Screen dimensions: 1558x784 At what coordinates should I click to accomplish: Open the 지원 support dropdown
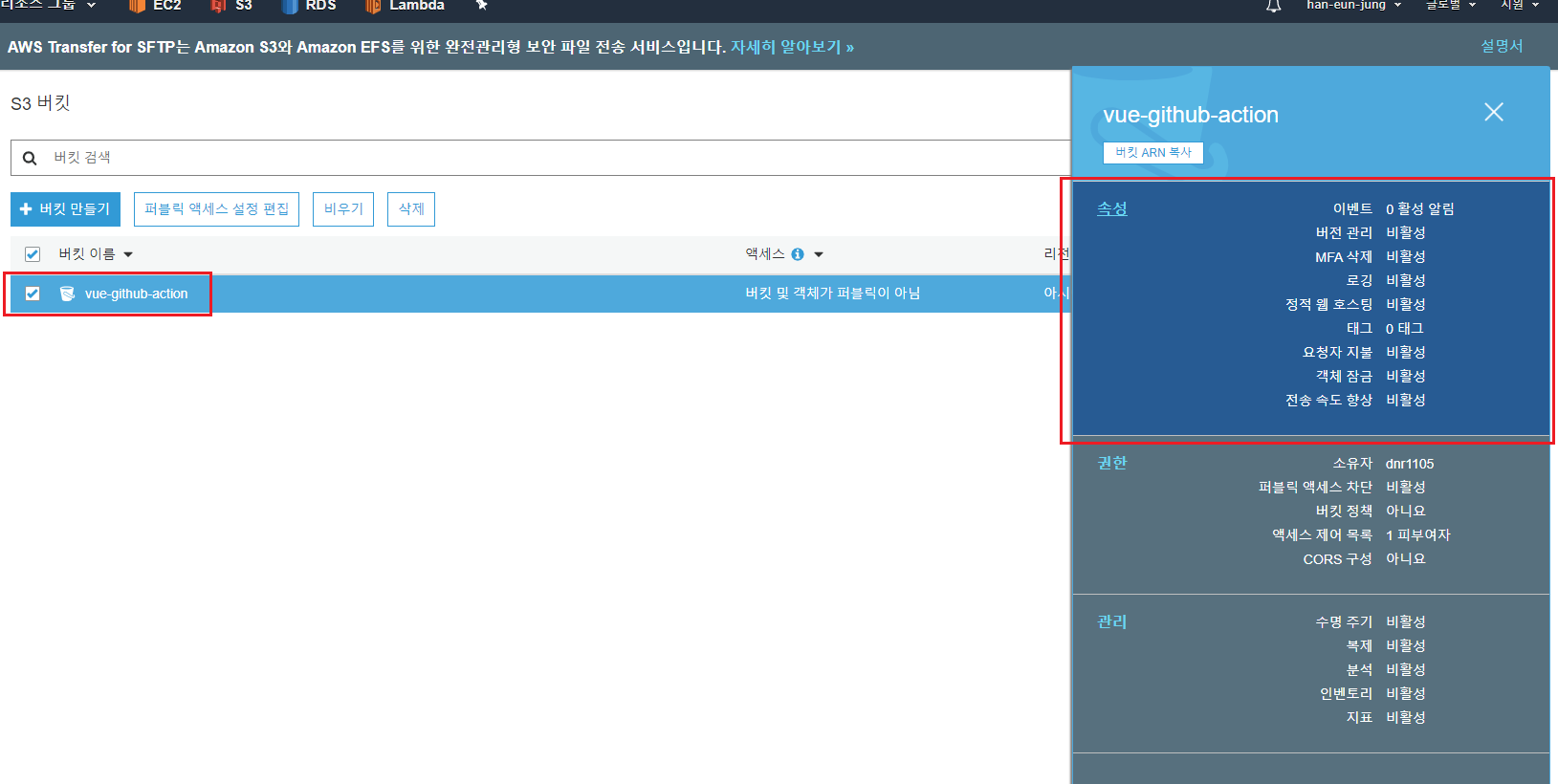tap(1520, 6)
